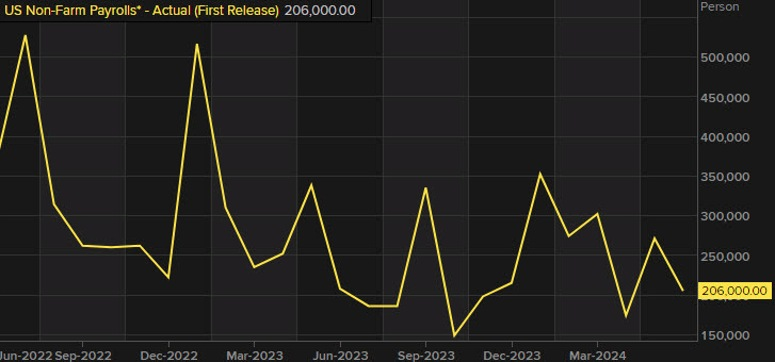This screenshot has height=362, width=775.
Task: Click the Jun-2022 date on the time axis
Action: 26,355
